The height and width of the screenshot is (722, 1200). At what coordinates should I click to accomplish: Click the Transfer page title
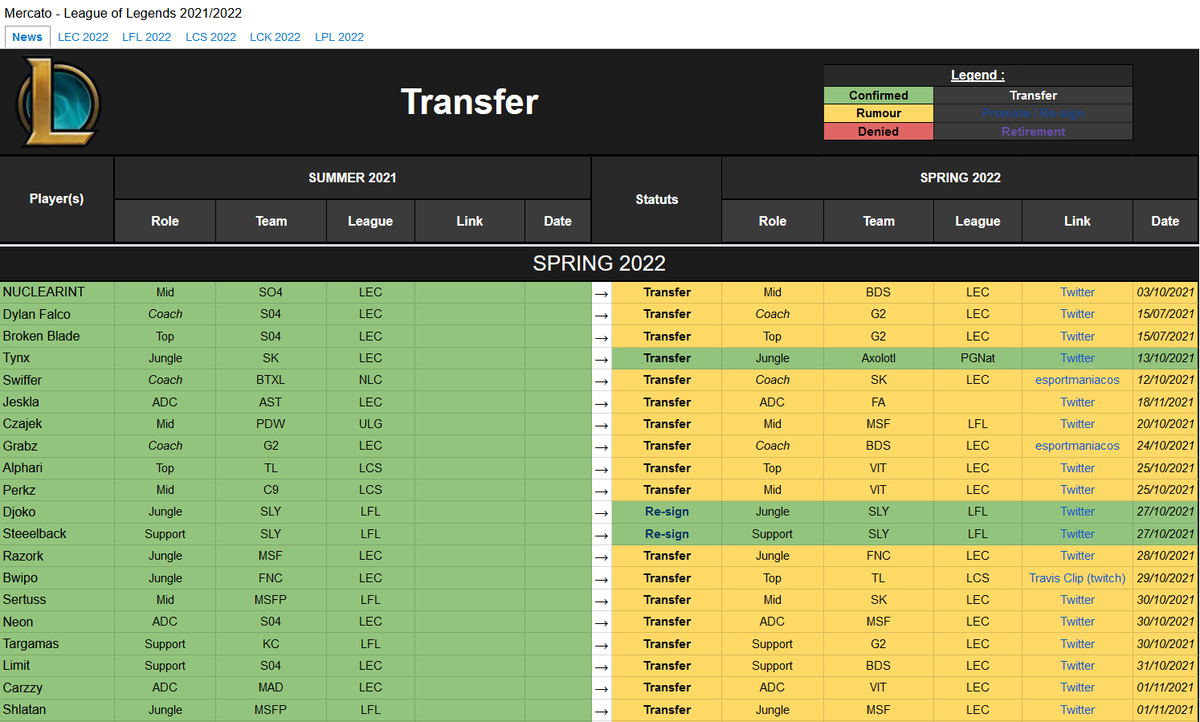[x=470, y=102]
